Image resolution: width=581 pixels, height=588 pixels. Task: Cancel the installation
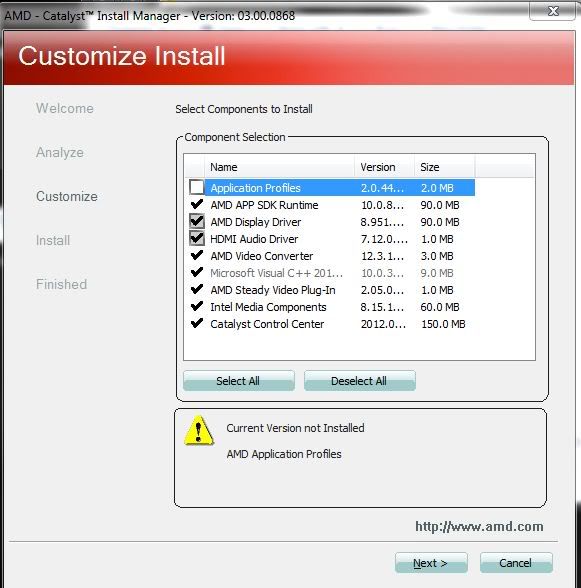516,562
